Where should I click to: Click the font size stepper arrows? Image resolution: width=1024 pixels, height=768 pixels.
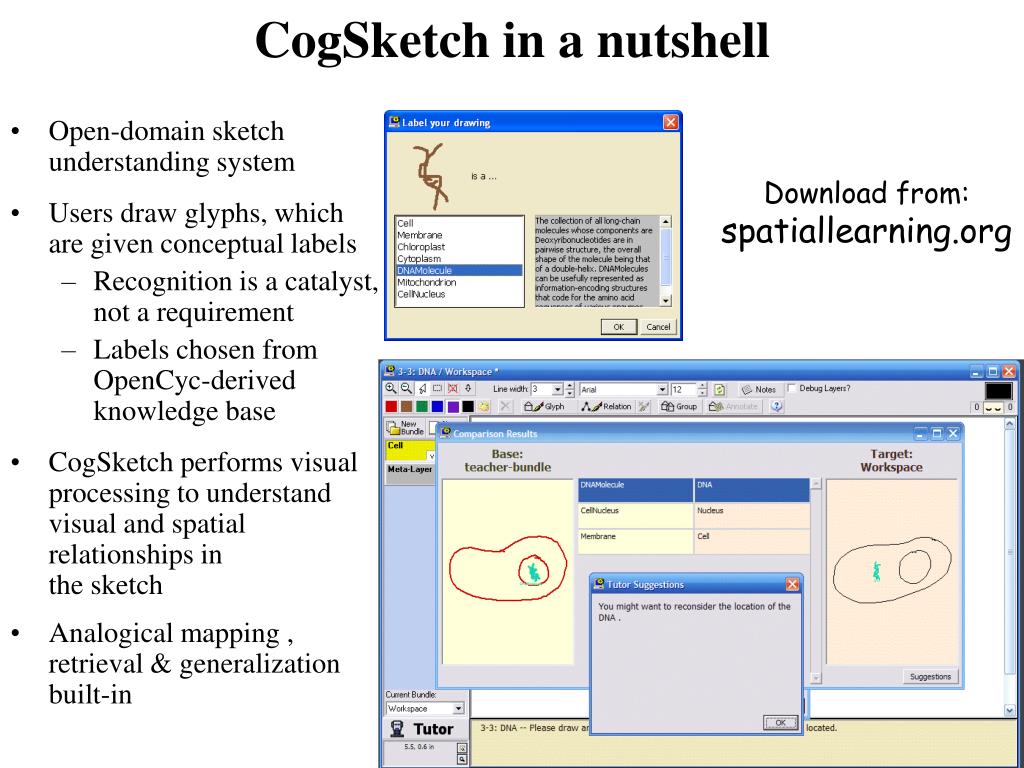pyautogui.click(x=702, y=389)
